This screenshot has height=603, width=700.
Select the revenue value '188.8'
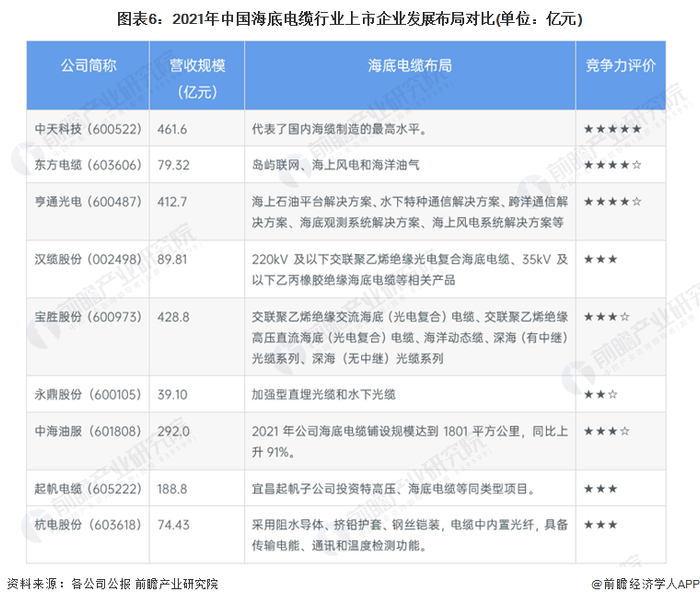(x=172, y=489)
